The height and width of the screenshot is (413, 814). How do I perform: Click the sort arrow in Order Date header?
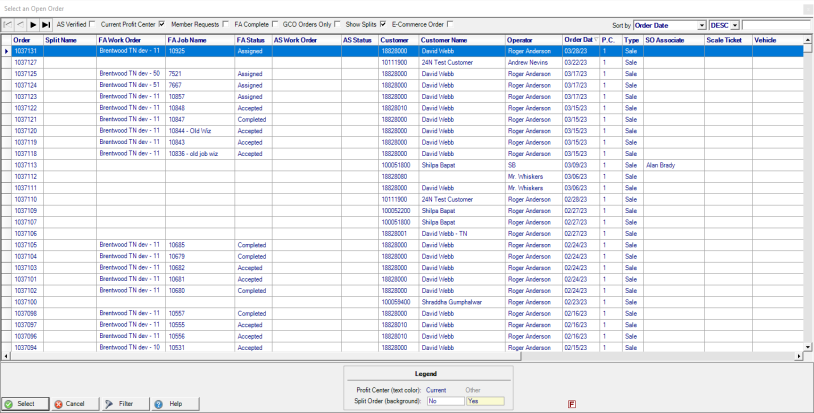[598, 39]
